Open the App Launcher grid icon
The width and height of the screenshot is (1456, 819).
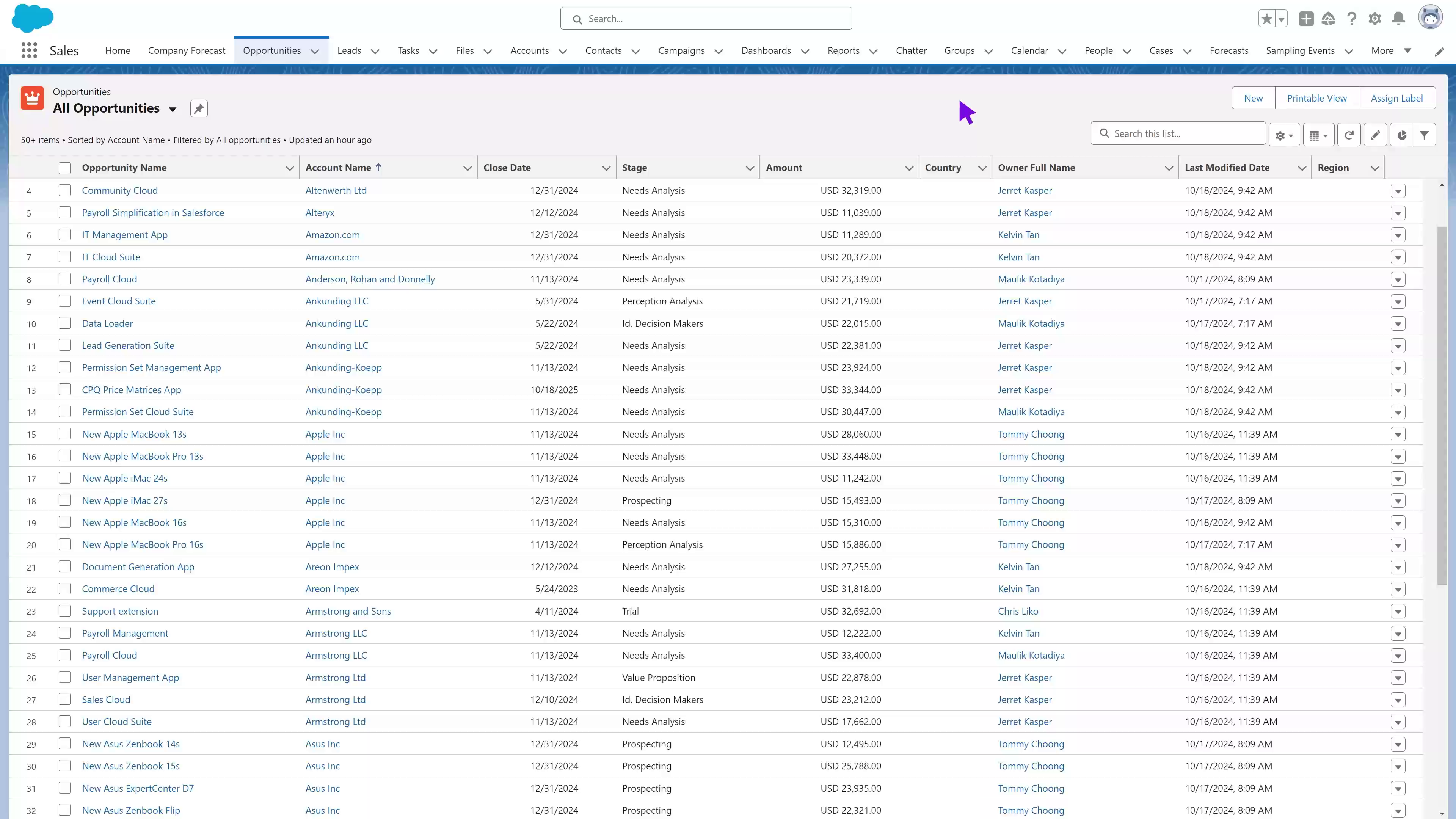(29, 50)
